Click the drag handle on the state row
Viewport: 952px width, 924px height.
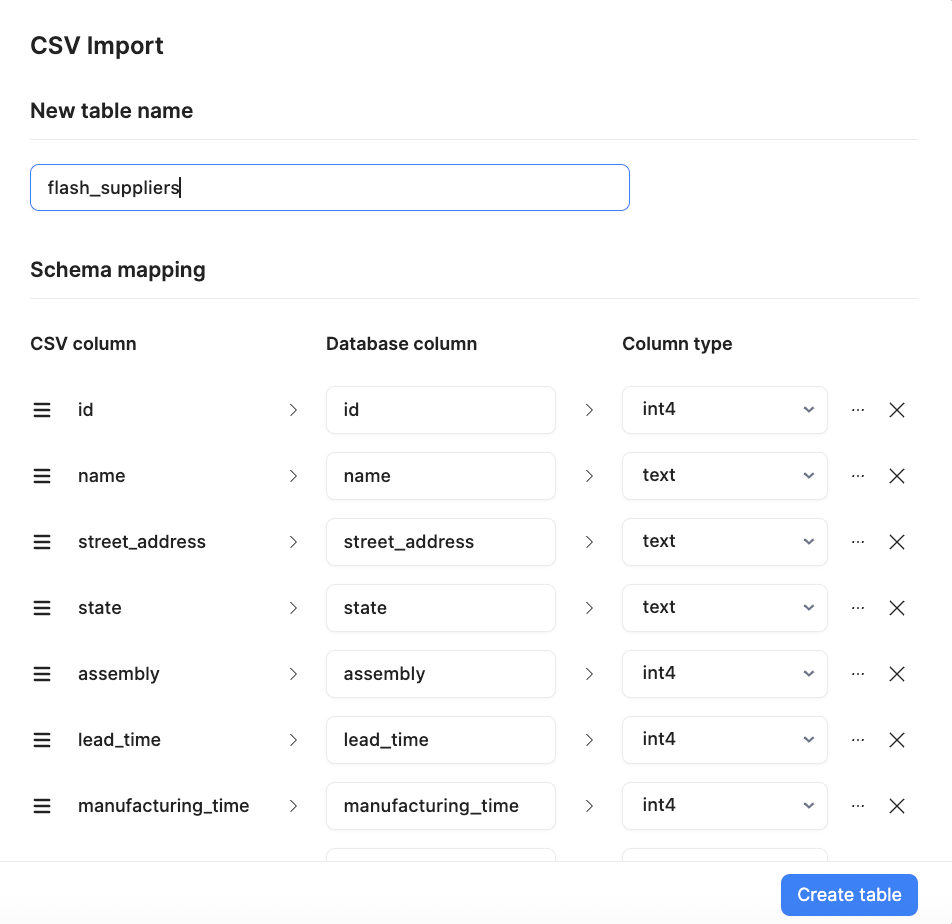click(x=41, y=607)
